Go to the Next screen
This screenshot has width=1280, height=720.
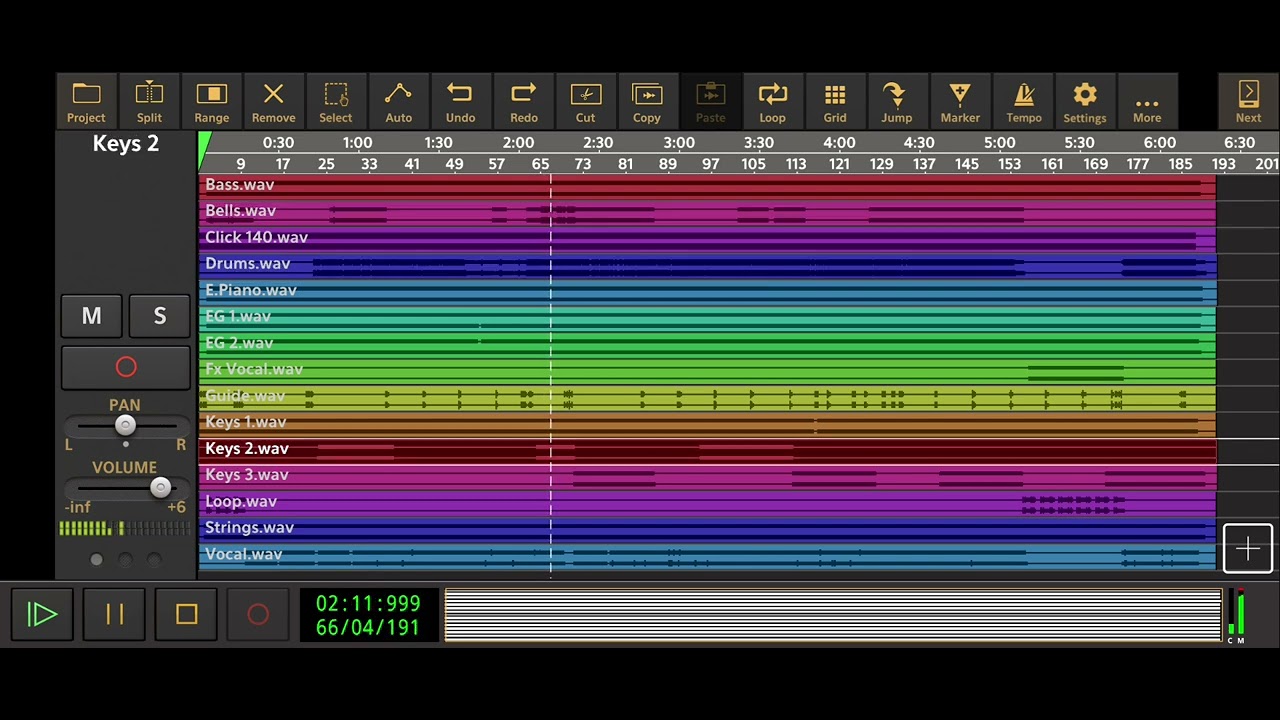[1248, 102]
